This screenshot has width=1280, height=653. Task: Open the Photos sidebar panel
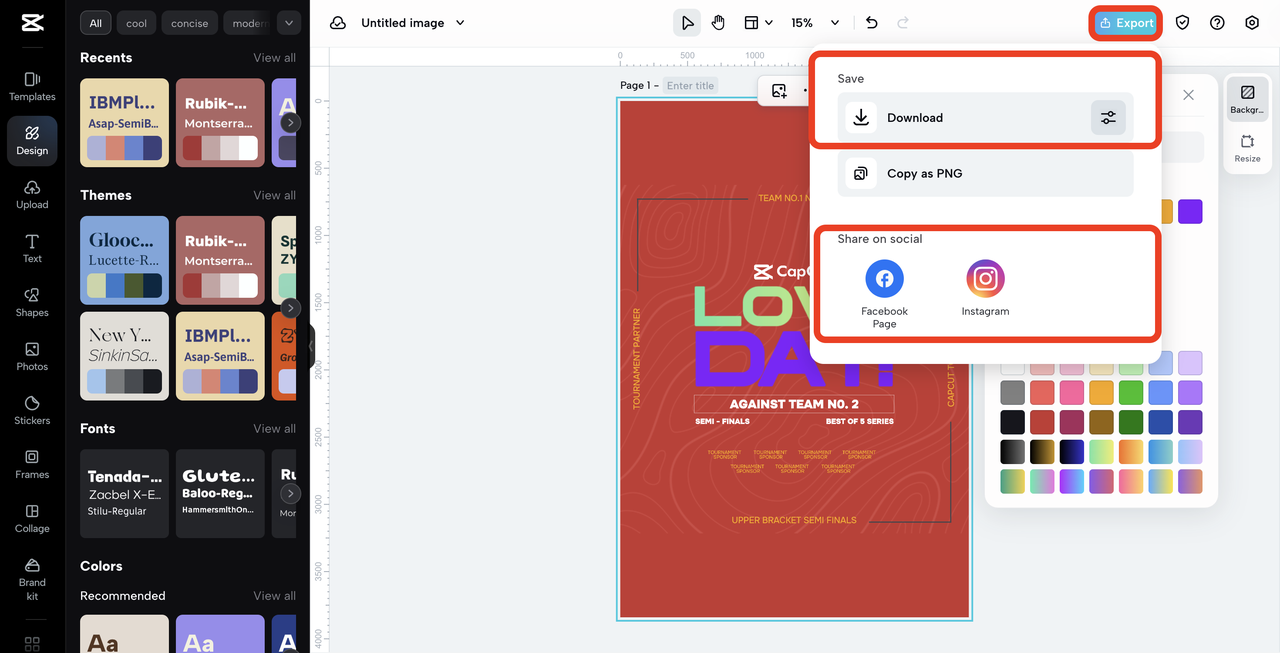32,356
